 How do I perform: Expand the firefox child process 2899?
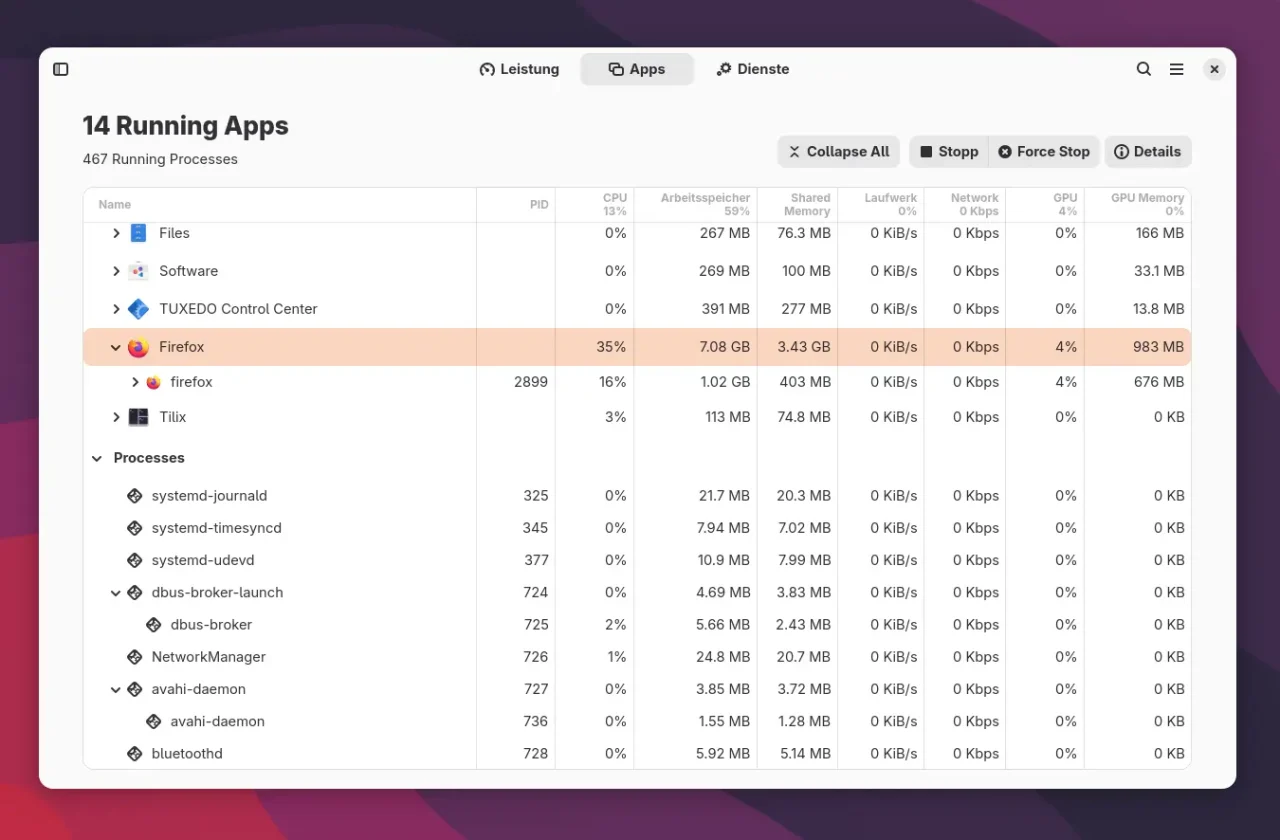(x=135, y=382)
